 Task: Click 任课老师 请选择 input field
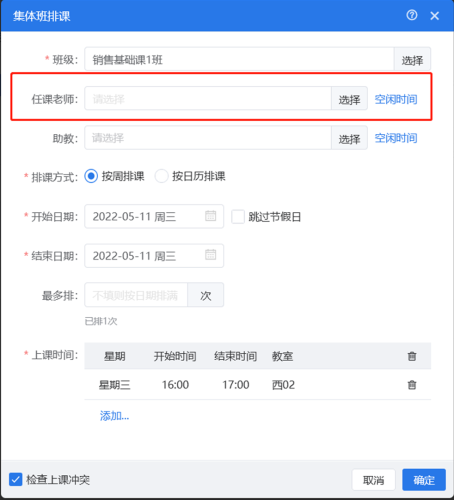pyautogui.click(x=208, y=99)
